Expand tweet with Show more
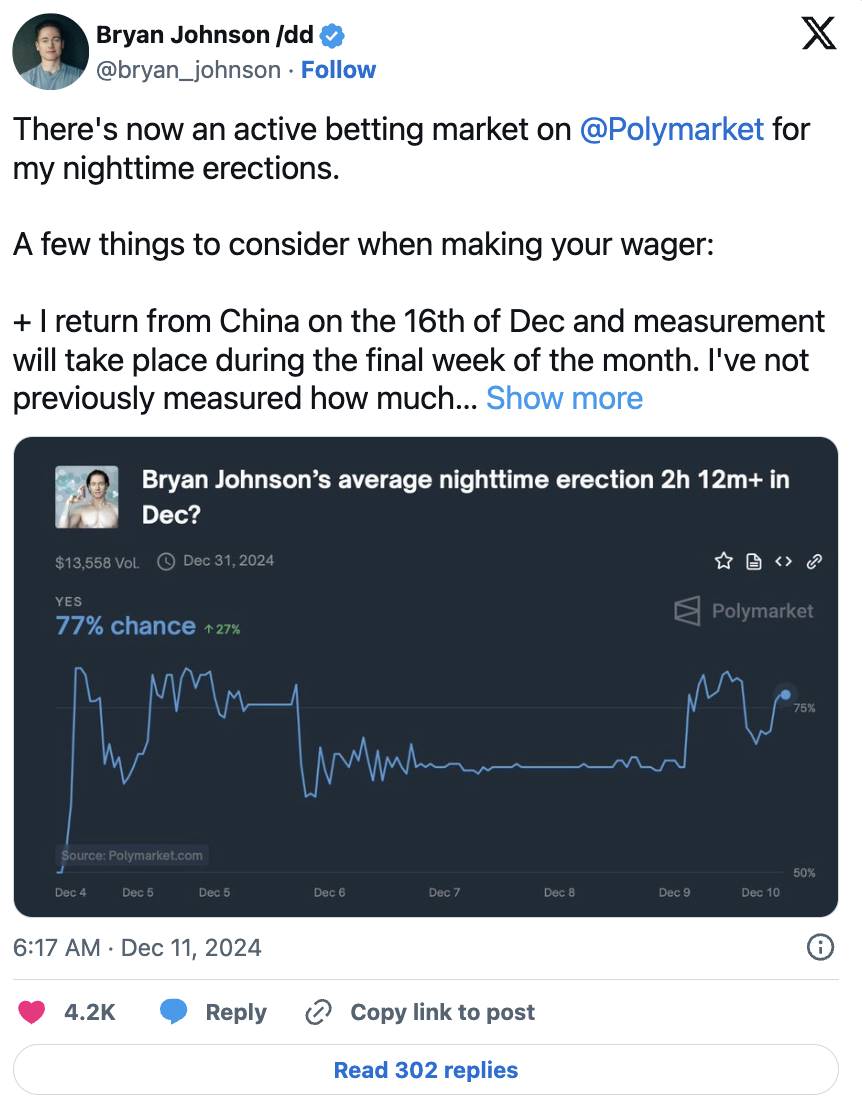Screen dimensions: 862x1112 tap(564, 398)
